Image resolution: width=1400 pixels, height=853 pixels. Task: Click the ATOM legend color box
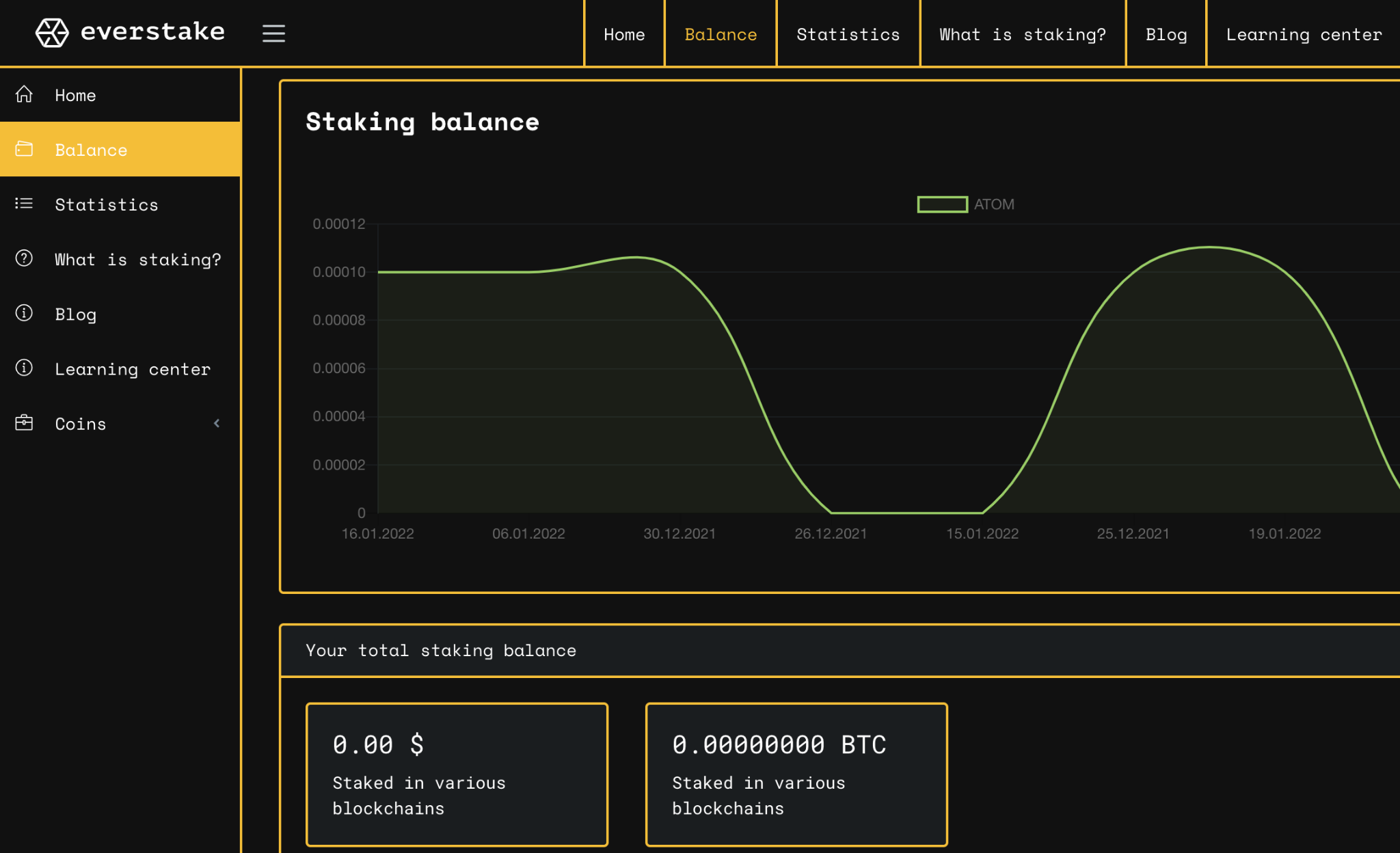click(x=942, y=204)
